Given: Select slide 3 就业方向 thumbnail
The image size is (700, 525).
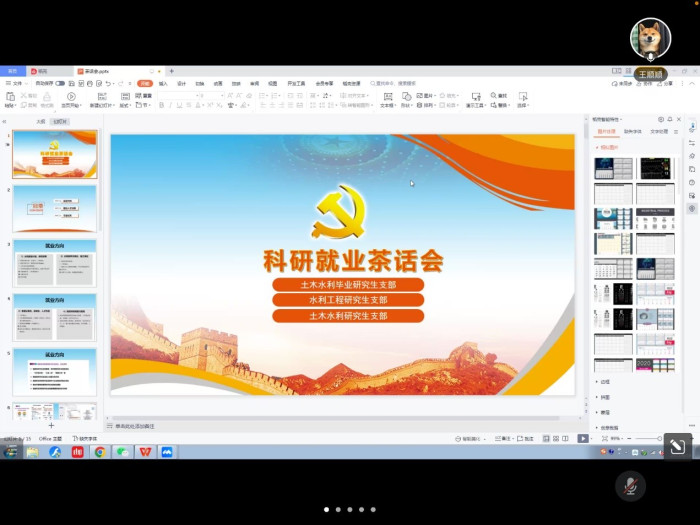Looking at the screenshot, I should tap(54, 263).
